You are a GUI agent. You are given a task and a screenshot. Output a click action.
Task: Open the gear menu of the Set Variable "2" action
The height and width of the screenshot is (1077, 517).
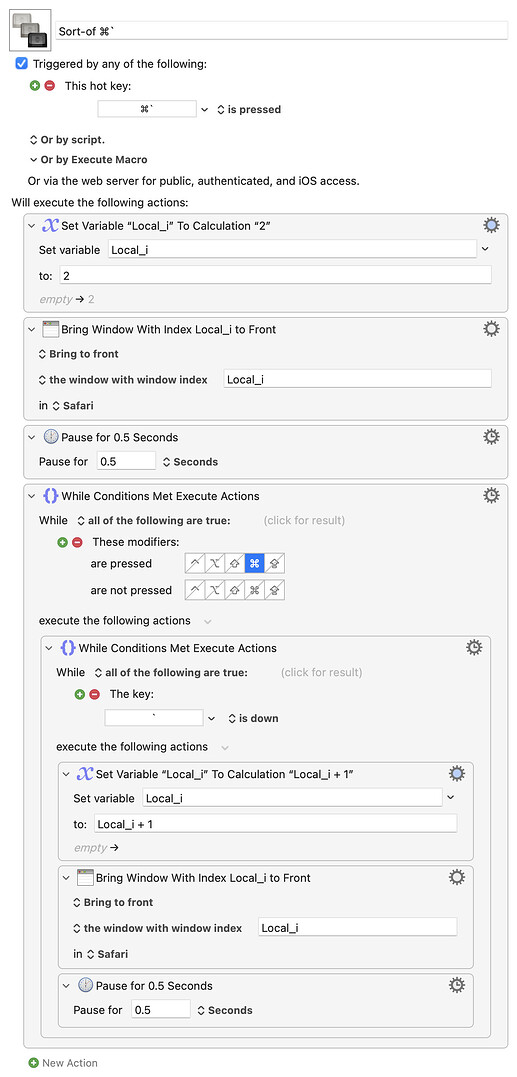[491, 225]
